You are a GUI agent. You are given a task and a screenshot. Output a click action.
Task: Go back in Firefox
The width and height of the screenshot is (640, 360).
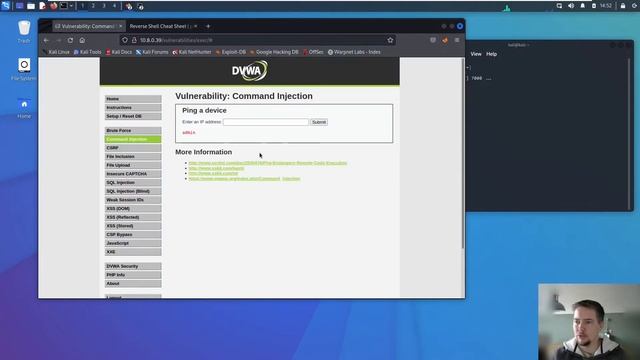(x=46, y=40)
